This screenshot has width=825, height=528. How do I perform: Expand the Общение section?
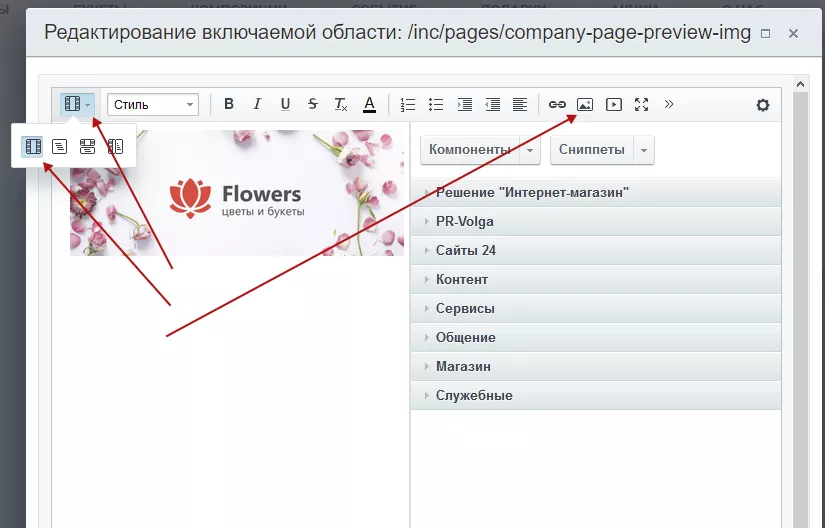pos(596,337)
